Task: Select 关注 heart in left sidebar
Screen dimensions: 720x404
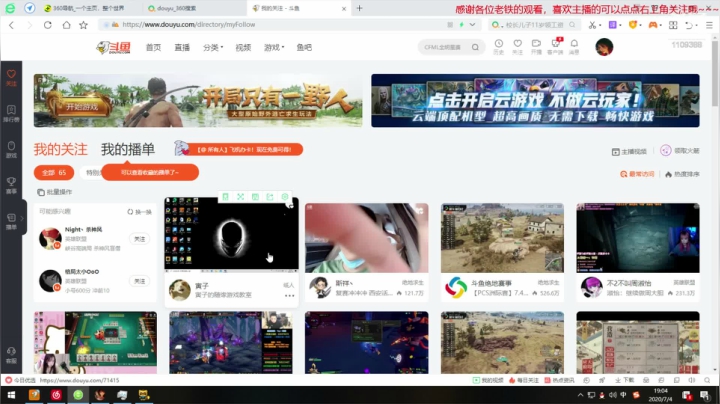Action: tap(11, 78)
